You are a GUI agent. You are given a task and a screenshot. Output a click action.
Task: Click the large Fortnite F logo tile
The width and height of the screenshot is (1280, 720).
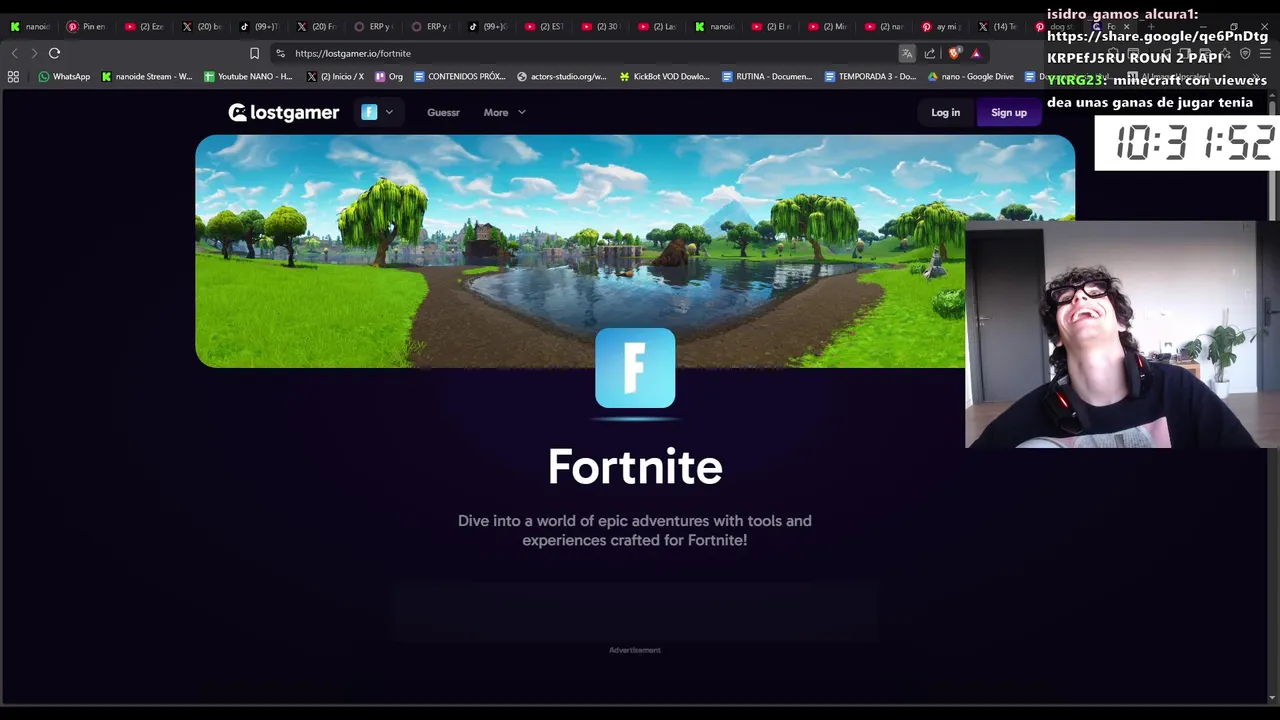[x=635, y=368]
